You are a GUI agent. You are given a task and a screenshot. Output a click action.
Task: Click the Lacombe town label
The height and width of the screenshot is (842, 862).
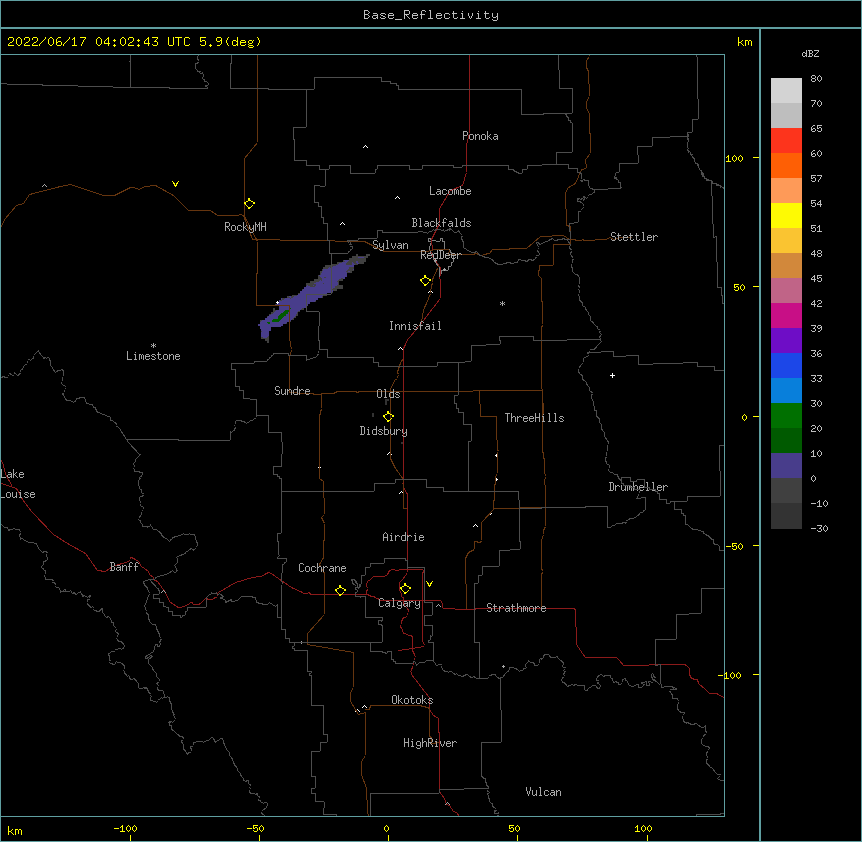click(x=450, y=191)
